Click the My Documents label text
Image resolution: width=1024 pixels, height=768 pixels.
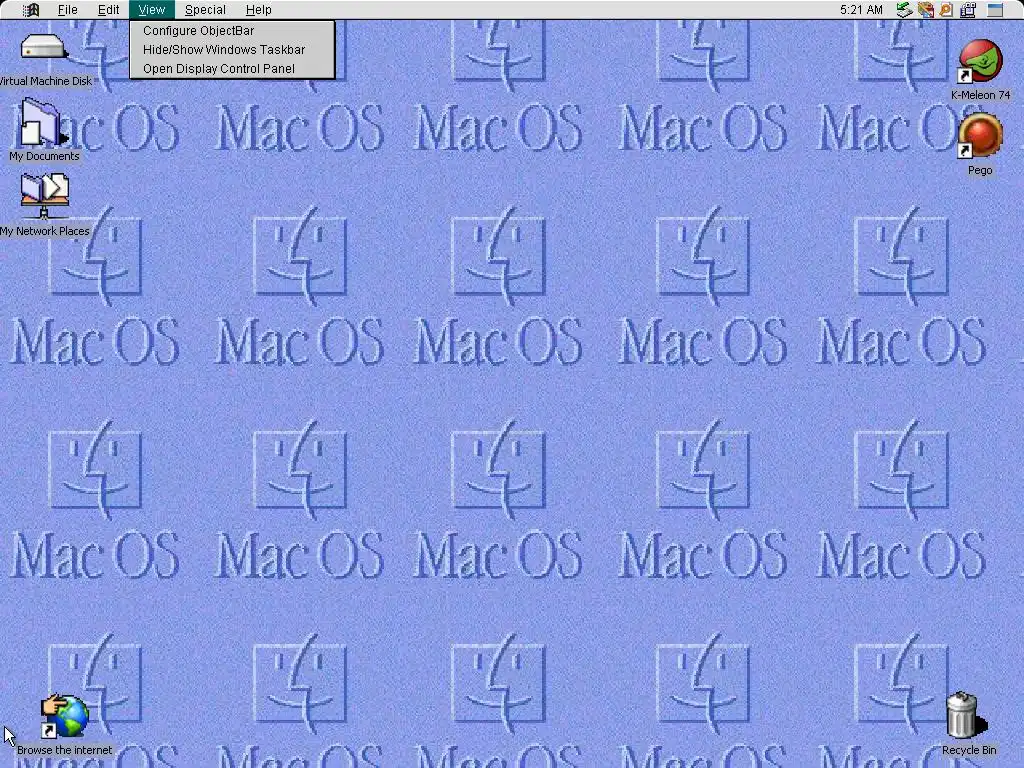(44, 156)
